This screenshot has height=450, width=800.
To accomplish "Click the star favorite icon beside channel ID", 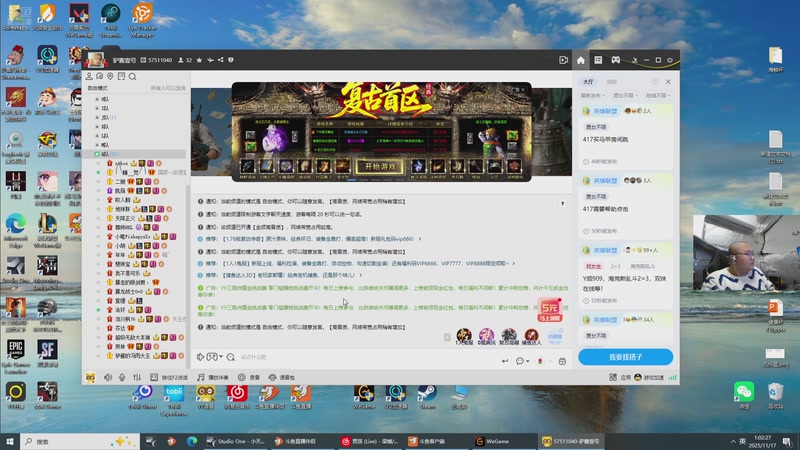I will 199,60.
